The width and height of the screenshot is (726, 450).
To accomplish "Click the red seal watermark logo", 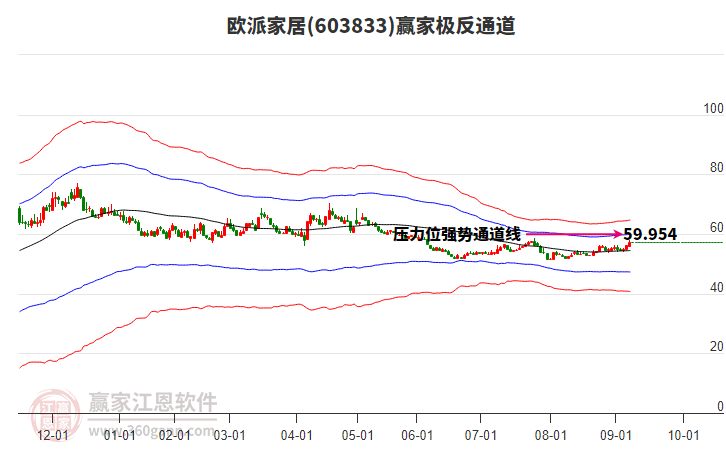I will 55,415.
